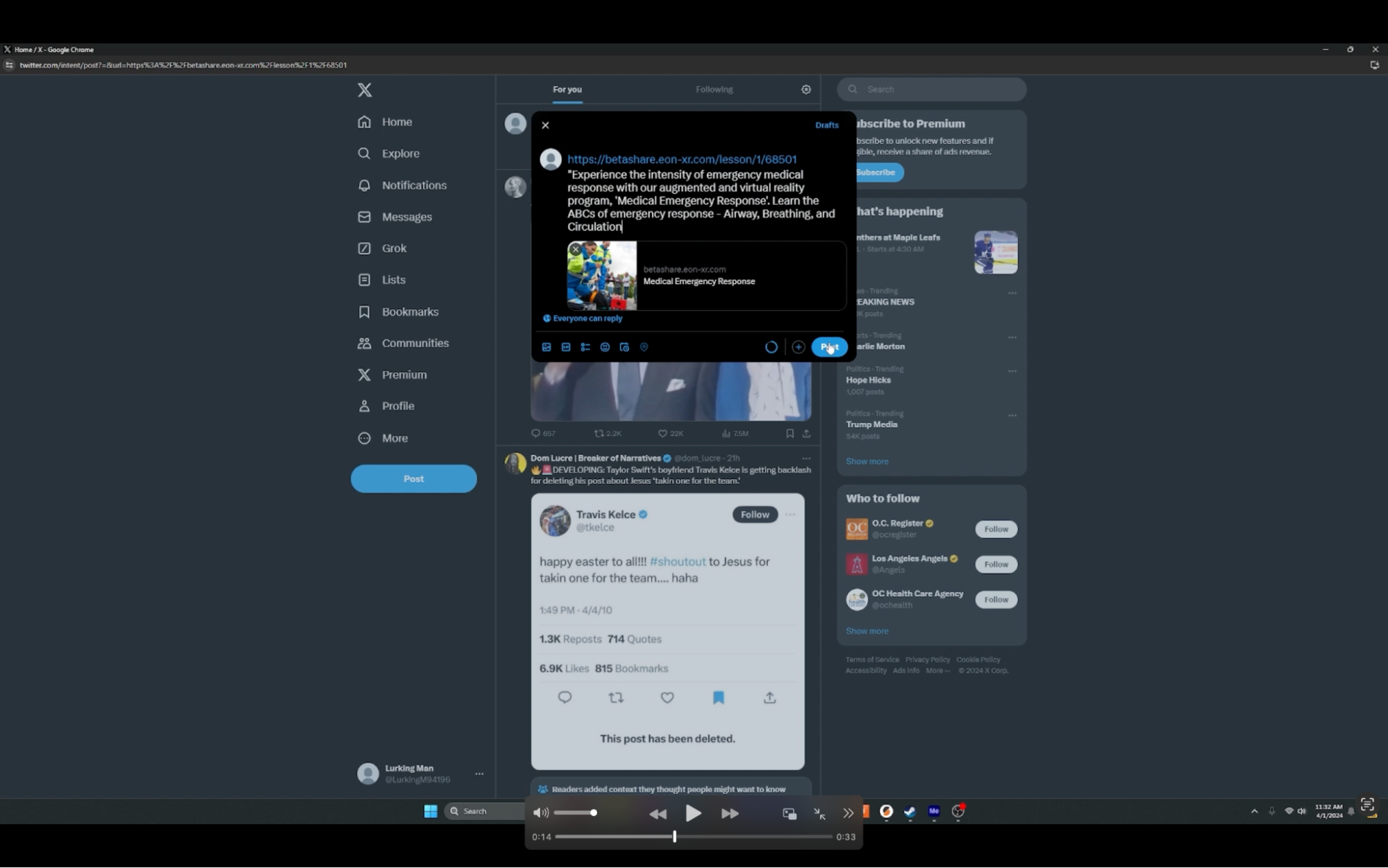This screenshot has width=1388, height=868.
Task: Open Explore in the left sidebar
Action: point(389,153)
